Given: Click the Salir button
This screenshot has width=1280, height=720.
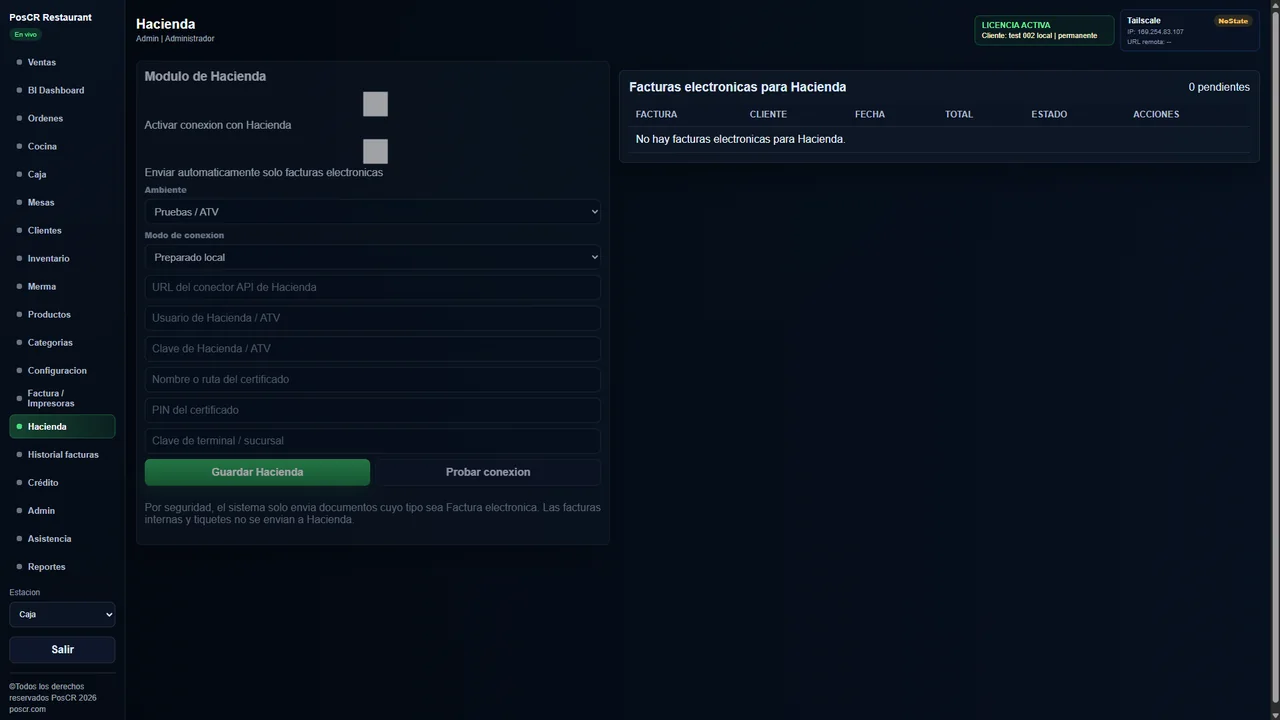Looking at the screenshot, I should coord(62,650).
